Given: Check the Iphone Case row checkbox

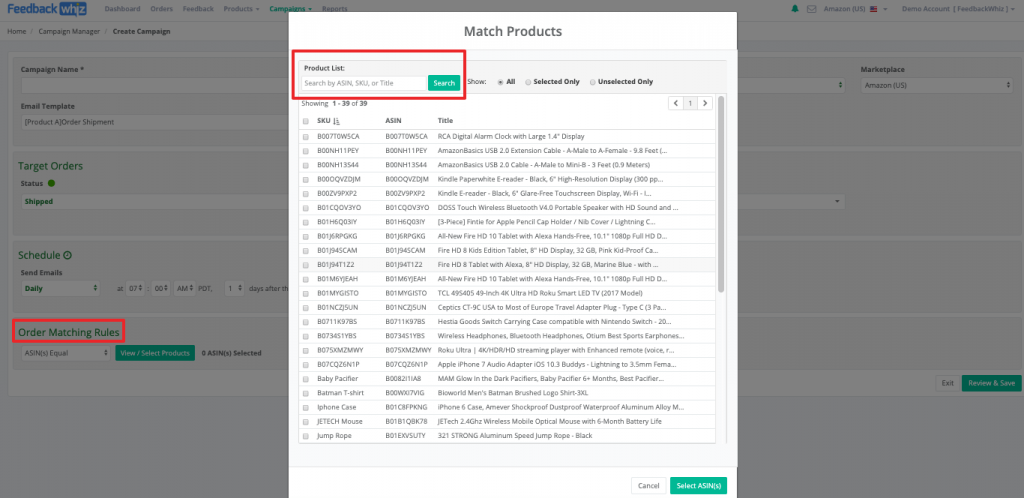Looking at the screenshot, I should tap(306, 407).
